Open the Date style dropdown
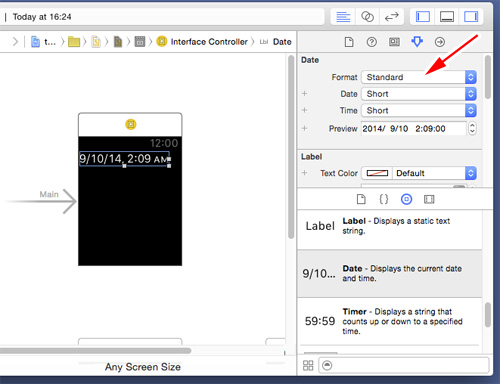This screenshot has height=384, width=500. [419, 94]
